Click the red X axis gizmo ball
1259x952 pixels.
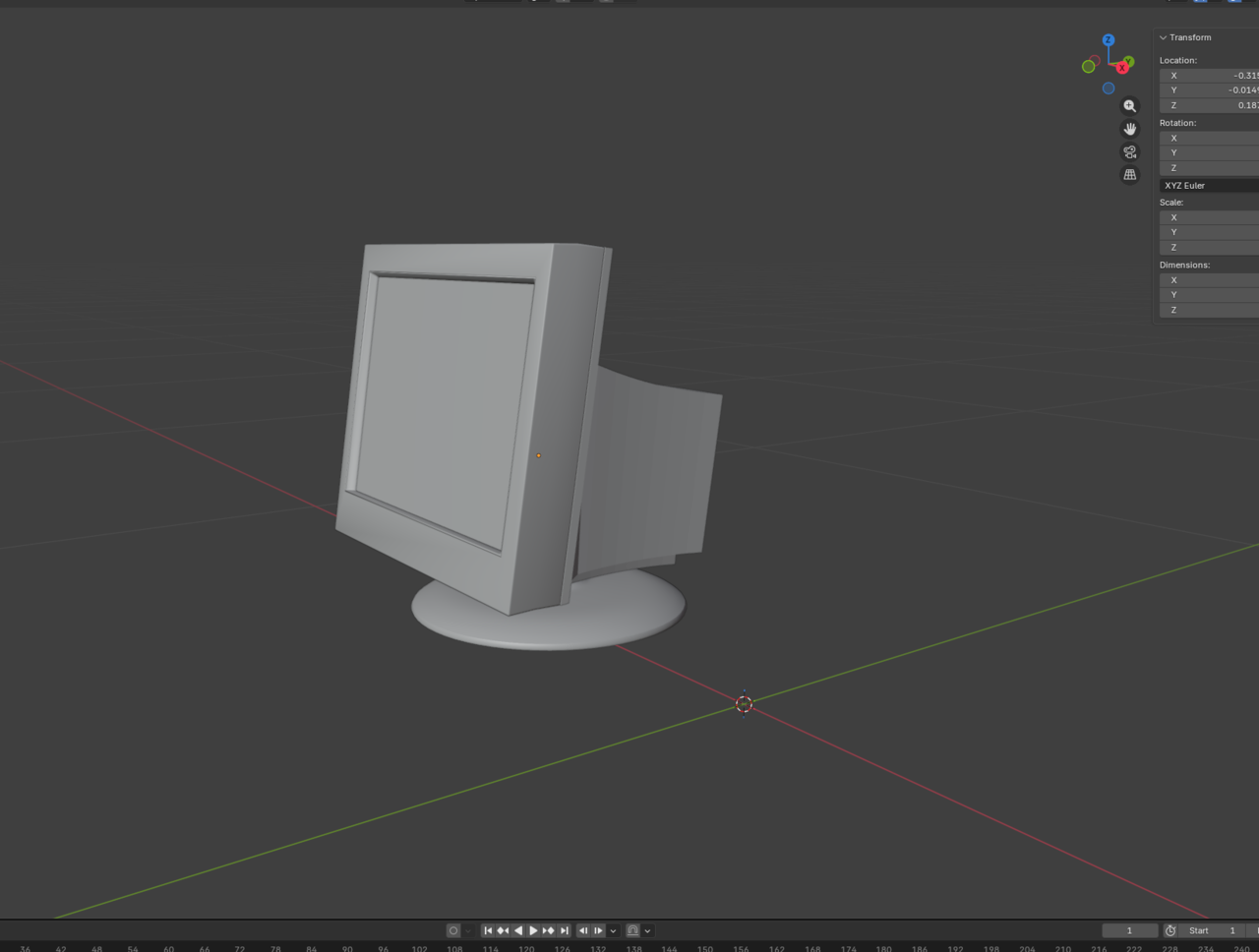[x=1121, y=68]
